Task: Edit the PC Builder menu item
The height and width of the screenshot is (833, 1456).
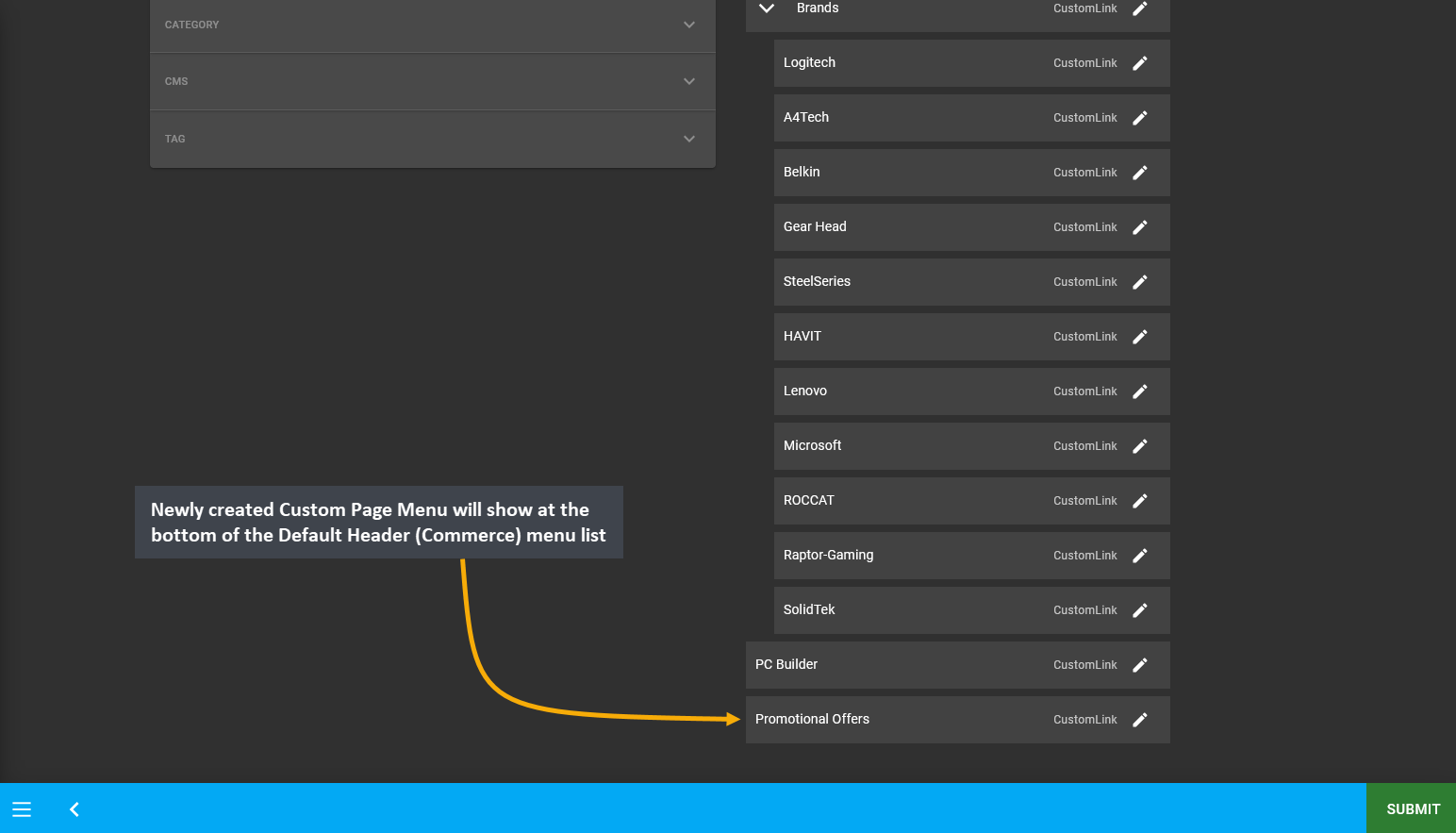Action: point(1139,665)
